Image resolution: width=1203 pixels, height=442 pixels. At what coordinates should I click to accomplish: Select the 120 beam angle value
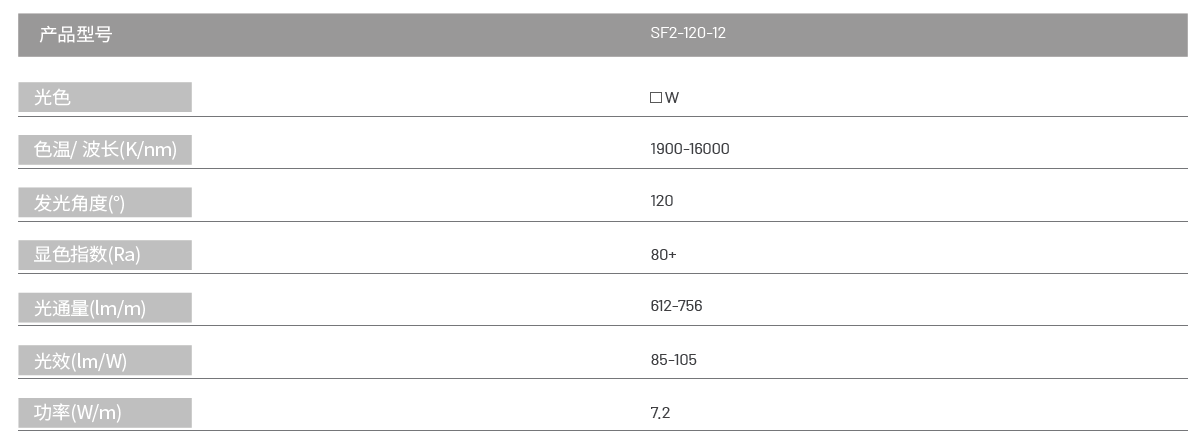pos(662,201)
